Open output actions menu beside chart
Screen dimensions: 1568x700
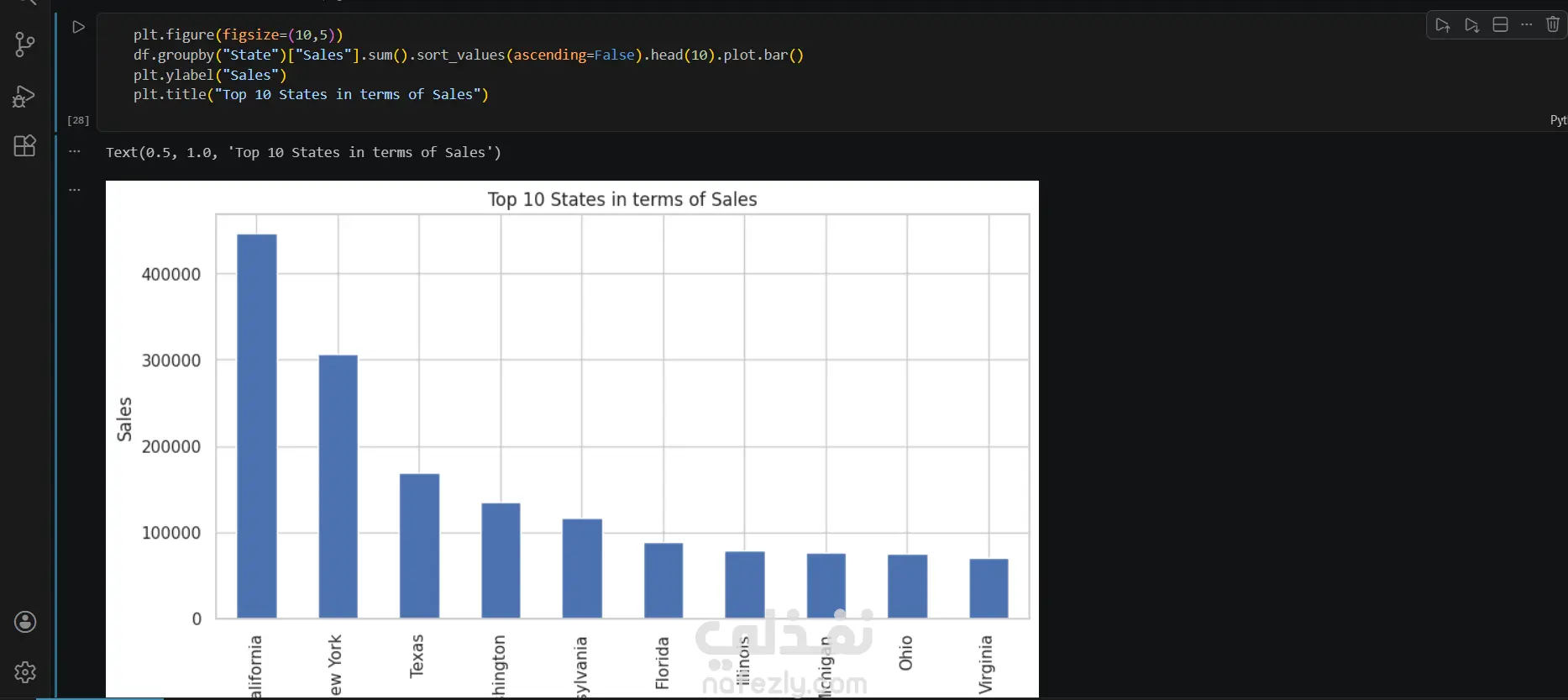pyautogui.click(x=75, y=190)
